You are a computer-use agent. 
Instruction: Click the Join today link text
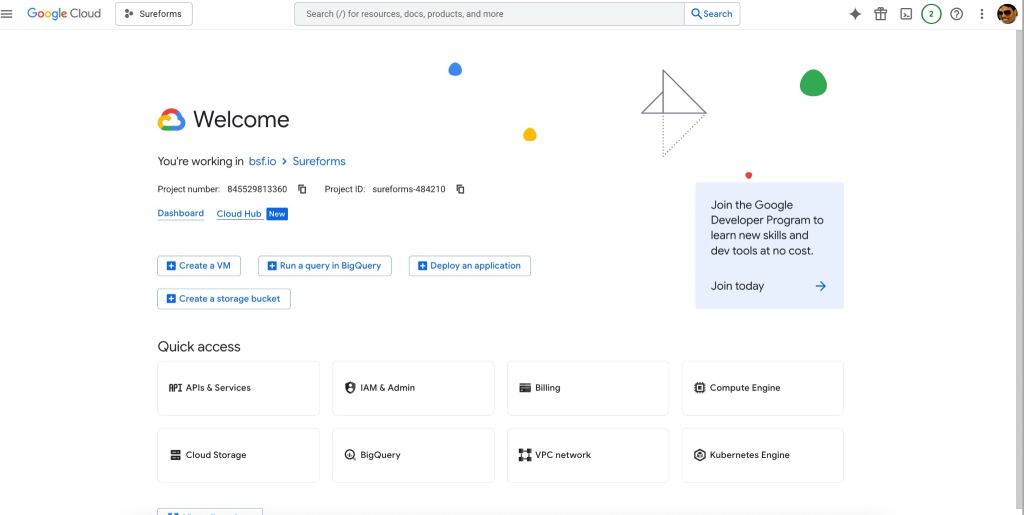(x=737, y=286)
